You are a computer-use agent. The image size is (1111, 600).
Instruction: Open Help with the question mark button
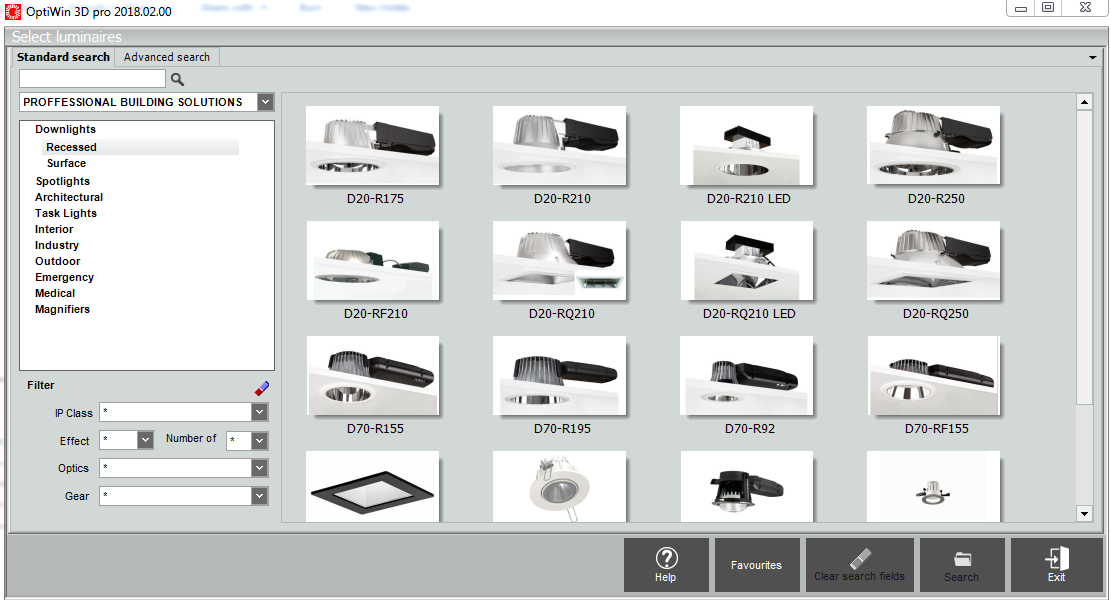666,565
